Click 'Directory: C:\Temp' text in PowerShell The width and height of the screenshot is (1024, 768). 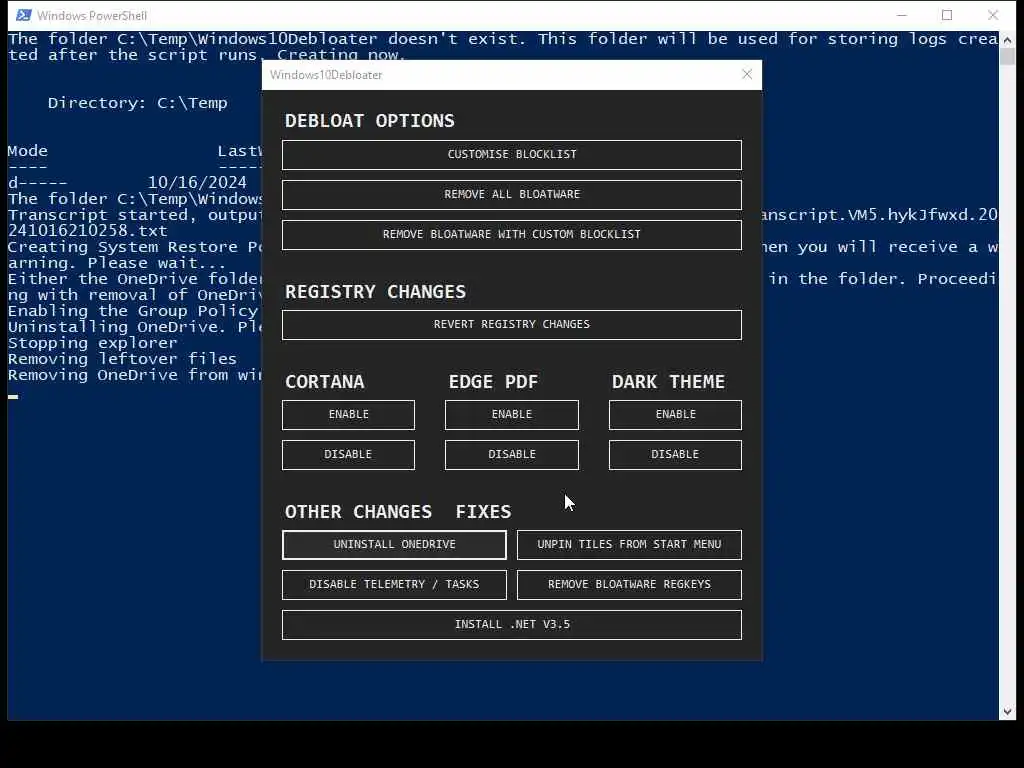pos(137,103)
